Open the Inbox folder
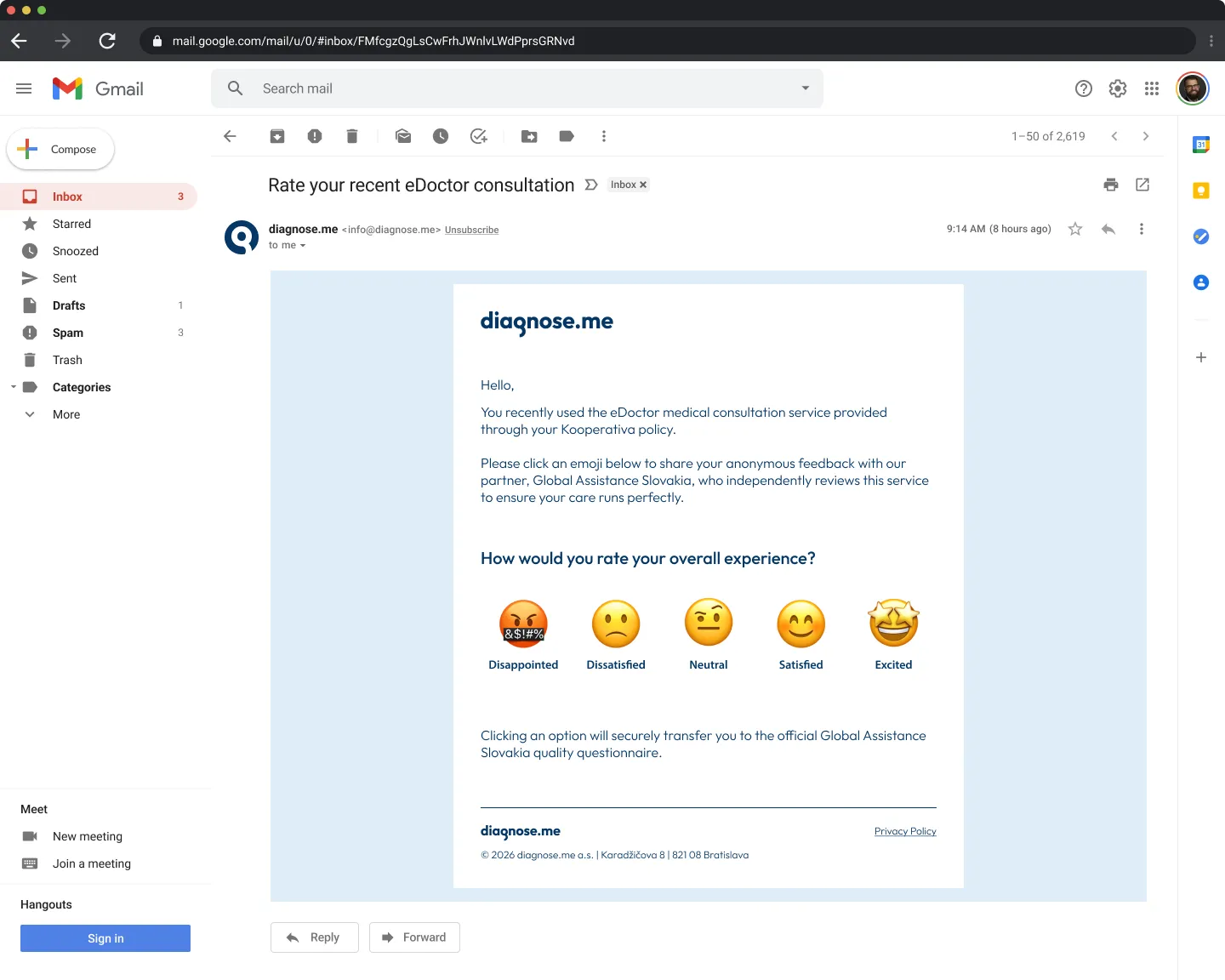 tap(99, 197)
